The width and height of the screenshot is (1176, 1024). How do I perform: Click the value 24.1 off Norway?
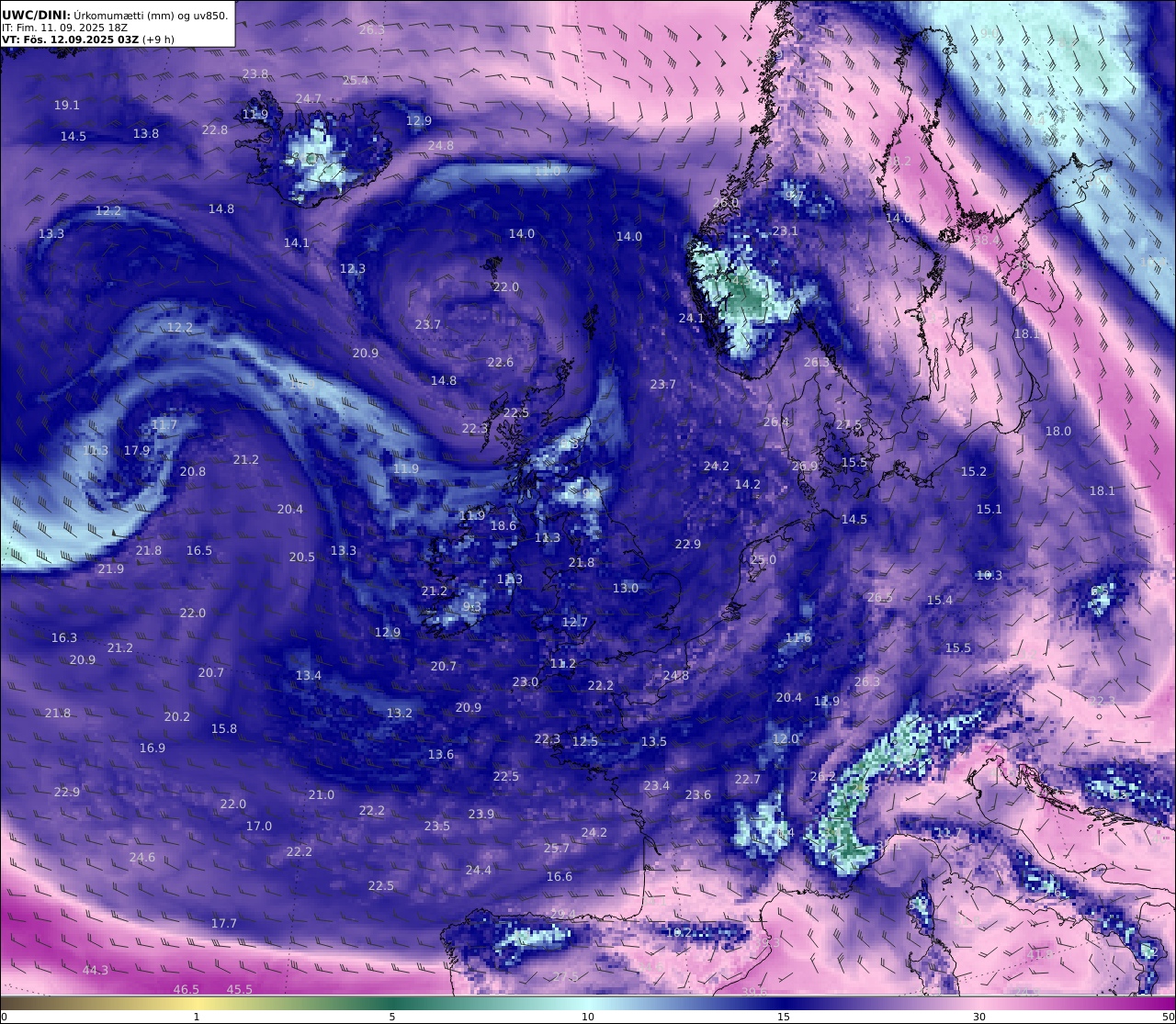[x=691, y=319]
